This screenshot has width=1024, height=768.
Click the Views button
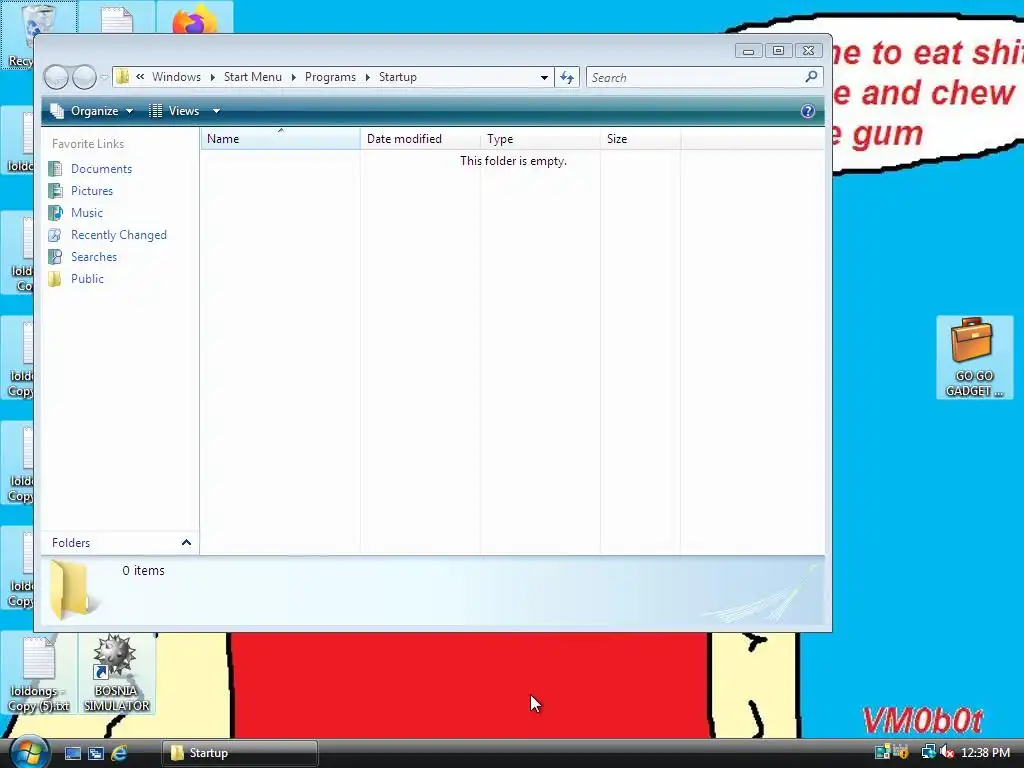174,111
